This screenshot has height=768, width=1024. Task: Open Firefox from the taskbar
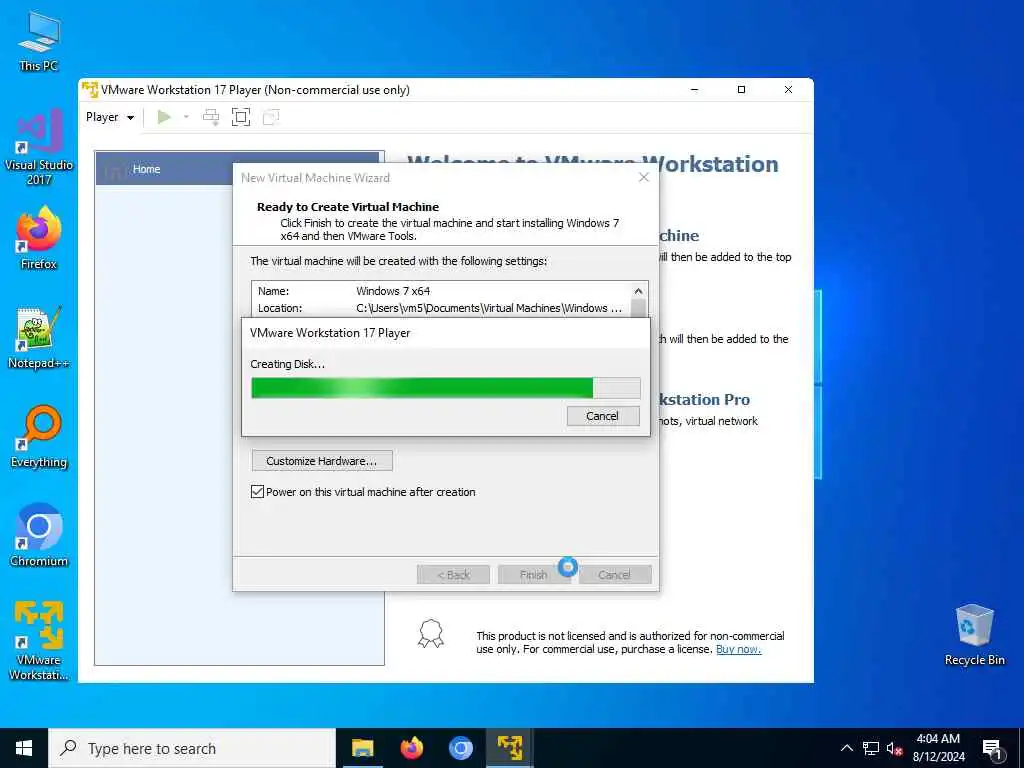pyautogui.click(x=411, y=748)
